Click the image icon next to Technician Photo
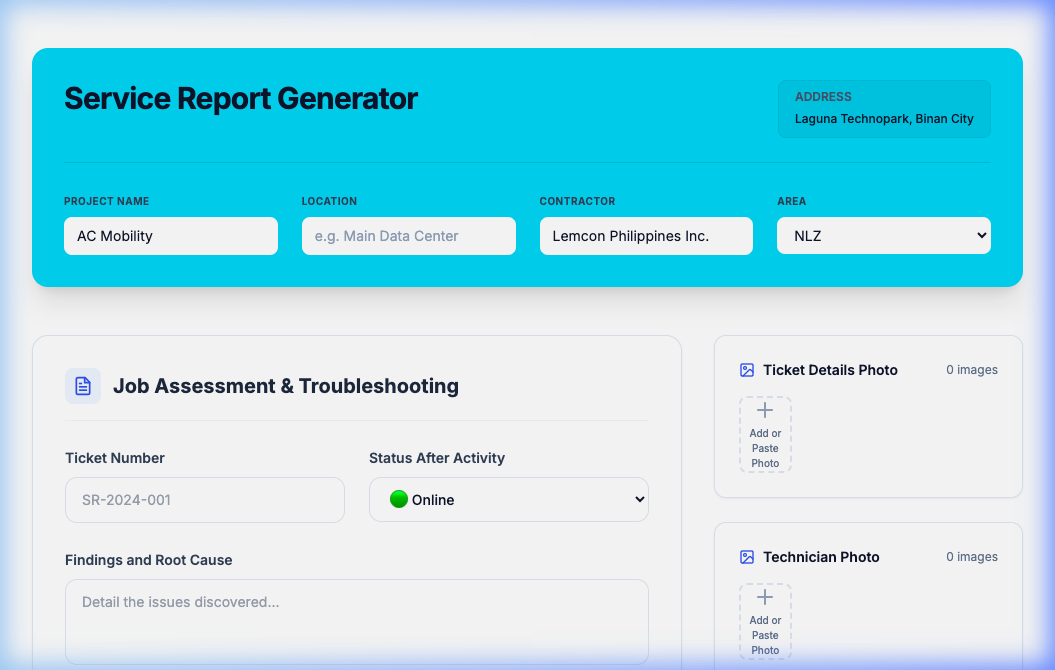 (747, 557)
